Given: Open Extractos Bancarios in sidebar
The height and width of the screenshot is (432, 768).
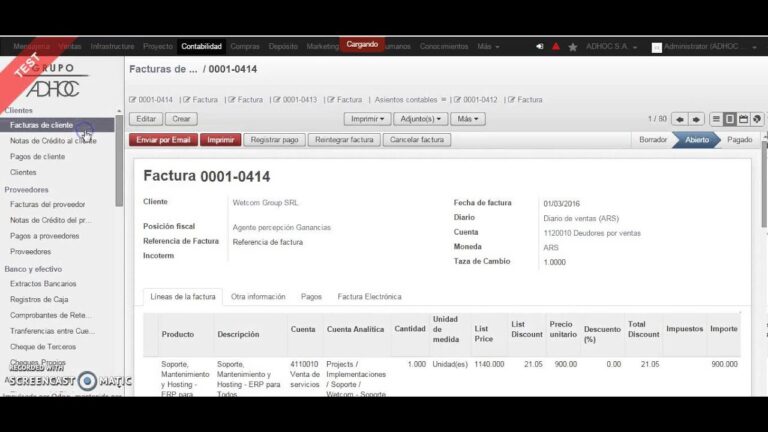Looking at the screenshot, I should pos(43,284).
